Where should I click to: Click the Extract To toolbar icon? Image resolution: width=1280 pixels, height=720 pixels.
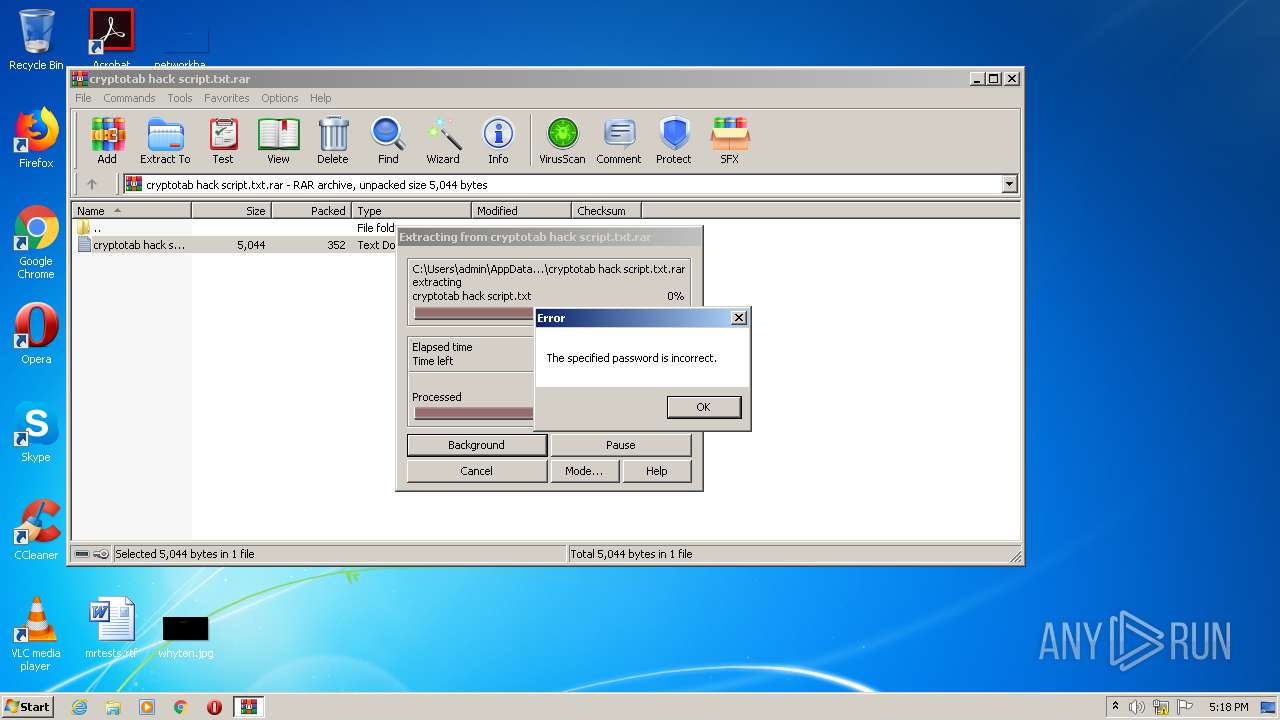[165, 140]
